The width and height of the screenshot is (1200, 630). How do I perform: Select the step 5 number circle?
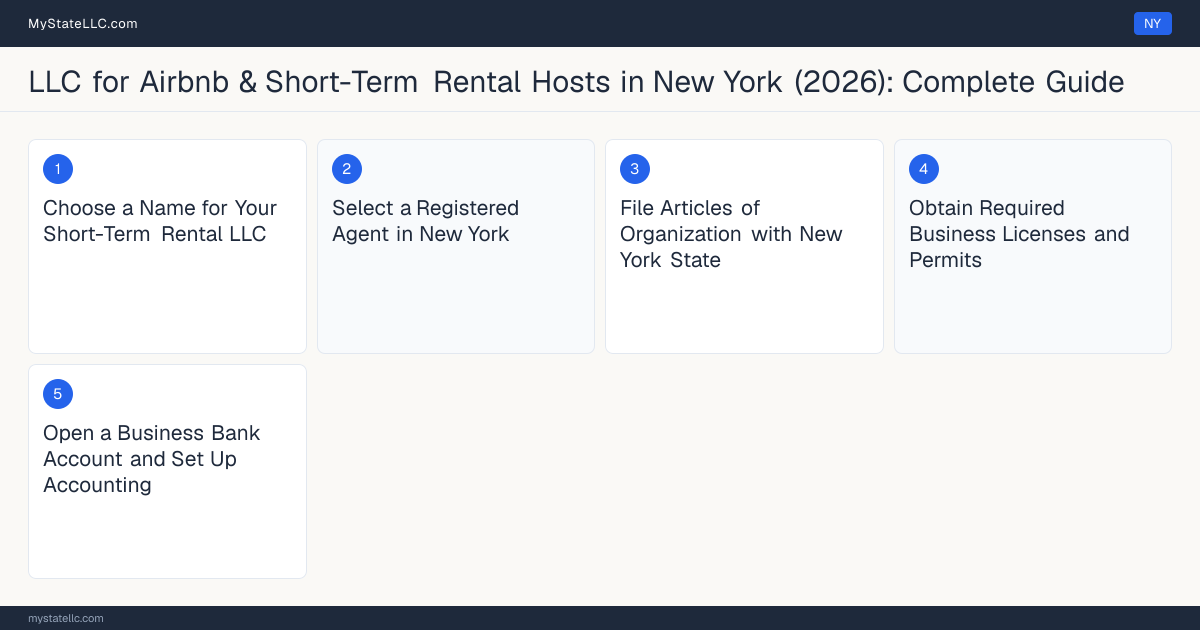(x=58, y=394)
